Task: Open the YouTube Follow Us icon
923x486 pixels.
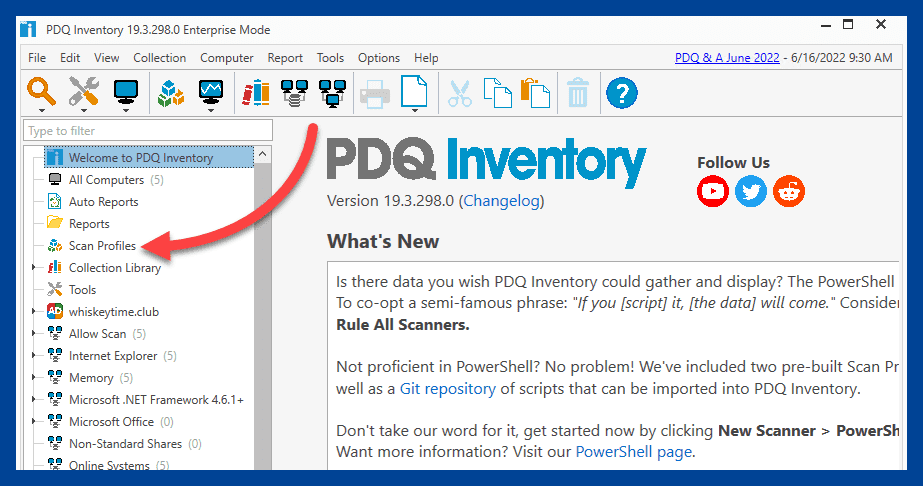Action: pyautogui.click(x=713, y=191)
